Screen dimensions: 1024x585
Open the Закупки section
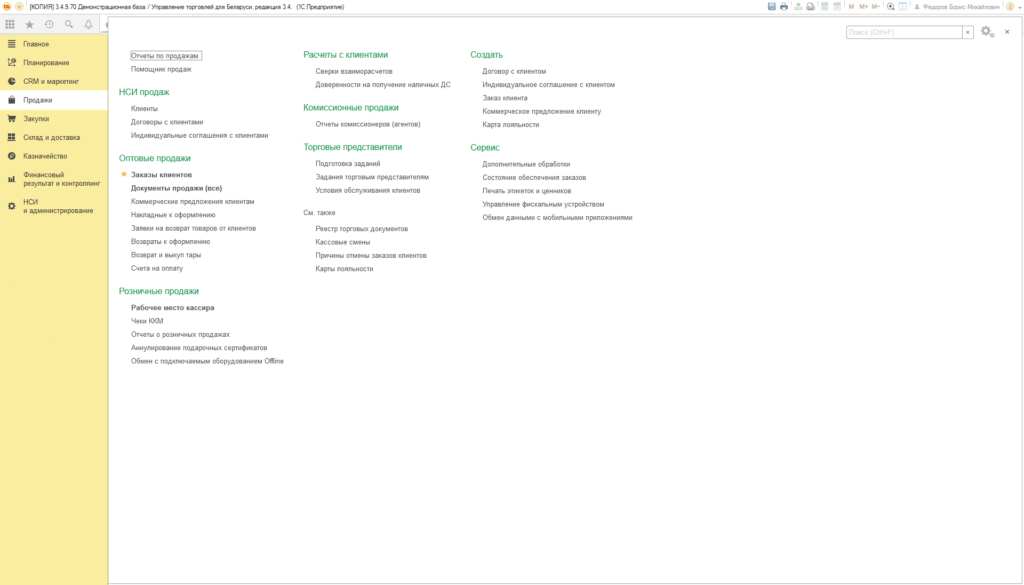(x=54, y=119)
